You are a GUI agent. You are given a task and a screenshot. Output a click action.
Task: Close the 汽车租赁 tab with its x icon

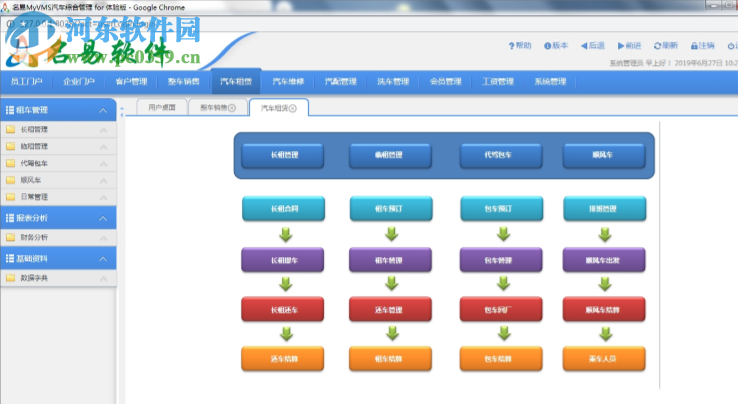293,108
